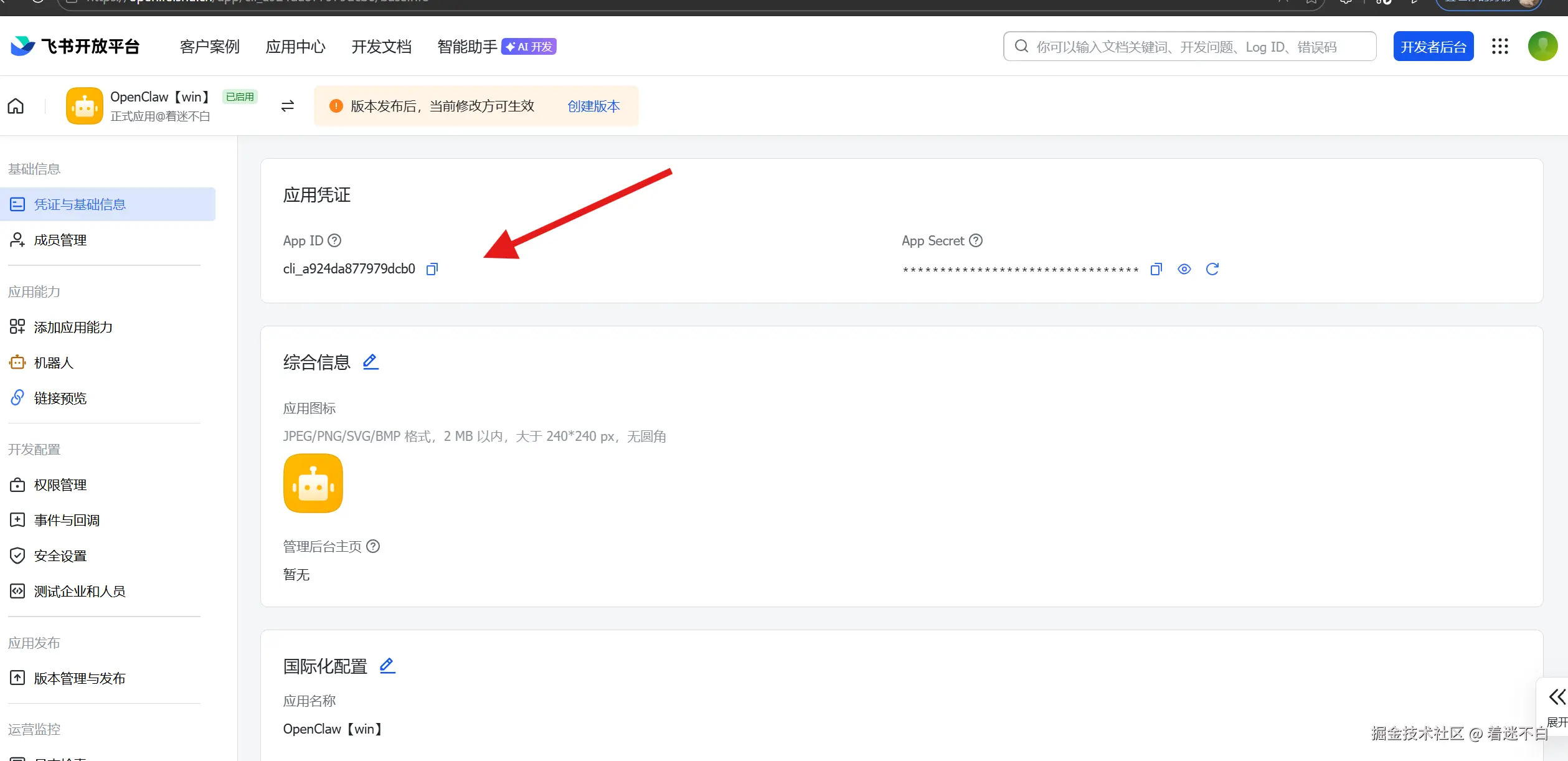This screenshot has height=761, width=1568.
Task: Select 事件与回调 menu item
Action: pos(67,520)
